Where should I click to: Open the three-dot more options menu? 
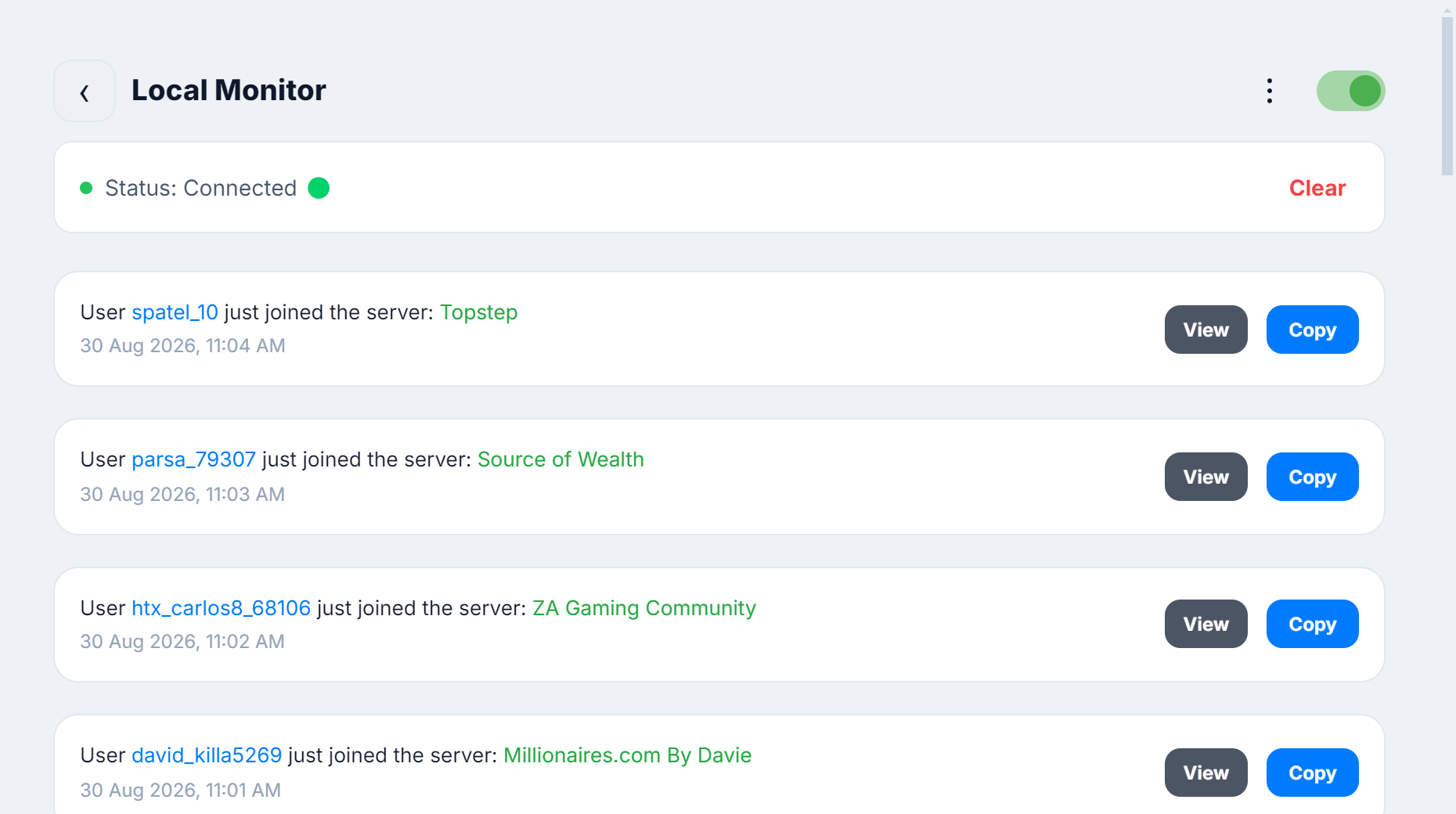coord(1270,91)
